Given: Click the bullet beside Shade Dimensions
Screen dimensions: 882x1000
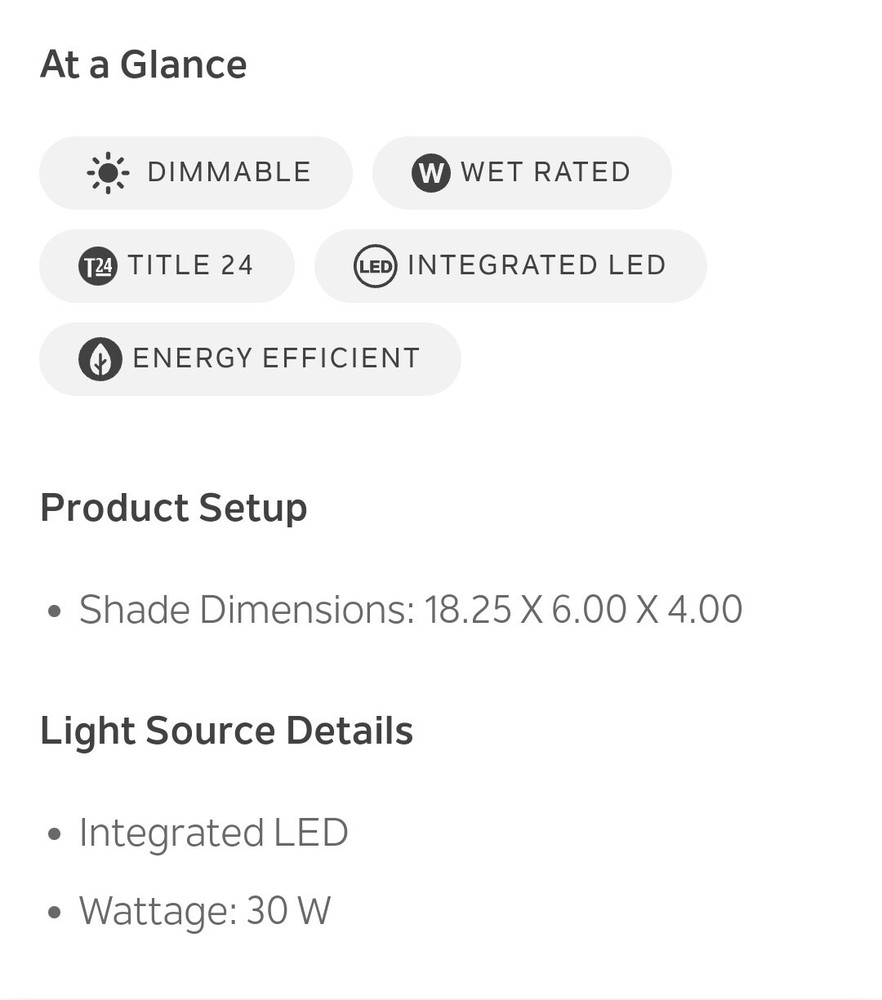Looking at the screenshot, I should coord(55,611).
